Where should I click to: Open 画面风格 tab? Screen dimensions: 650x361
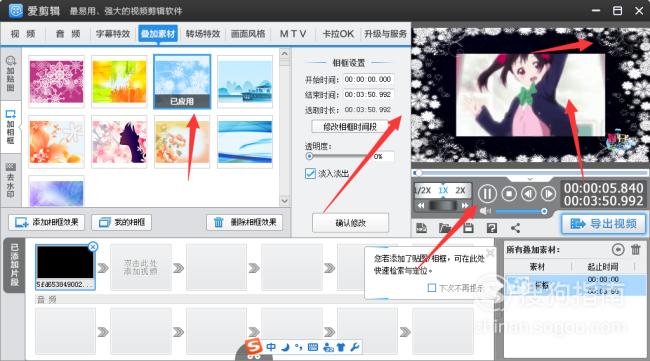[248, 34]
